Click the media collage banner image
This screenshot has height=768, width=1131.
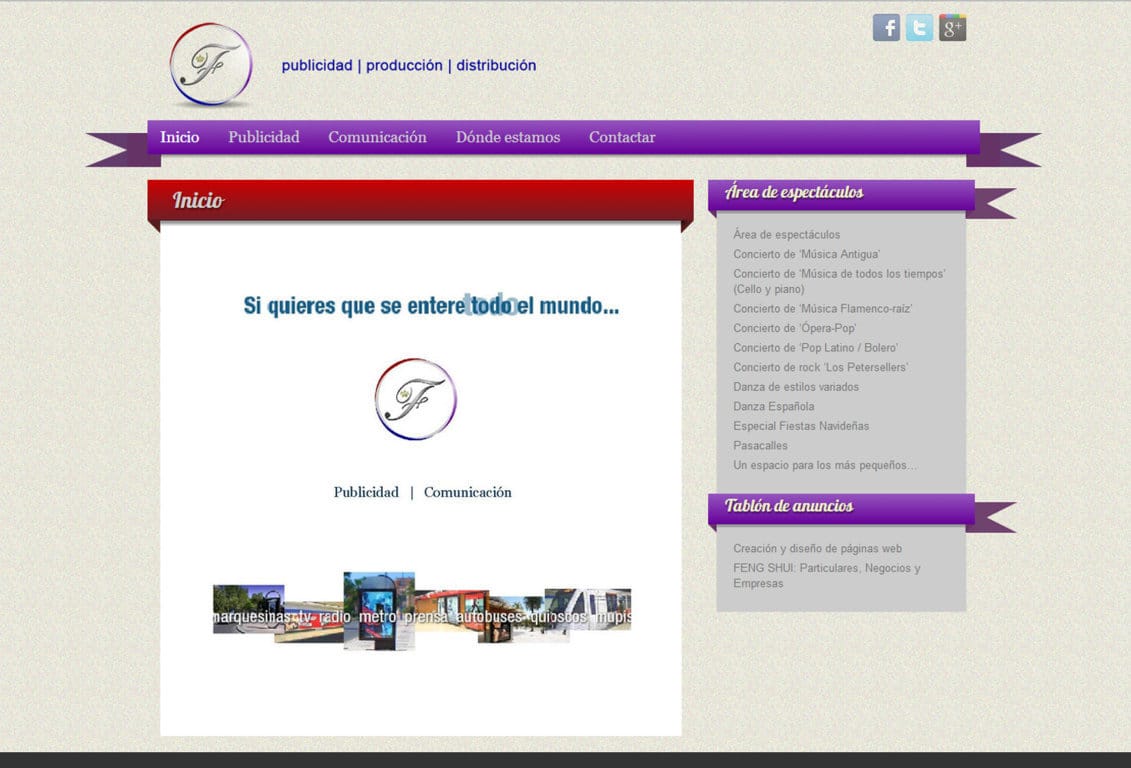[x=422, y=611]
